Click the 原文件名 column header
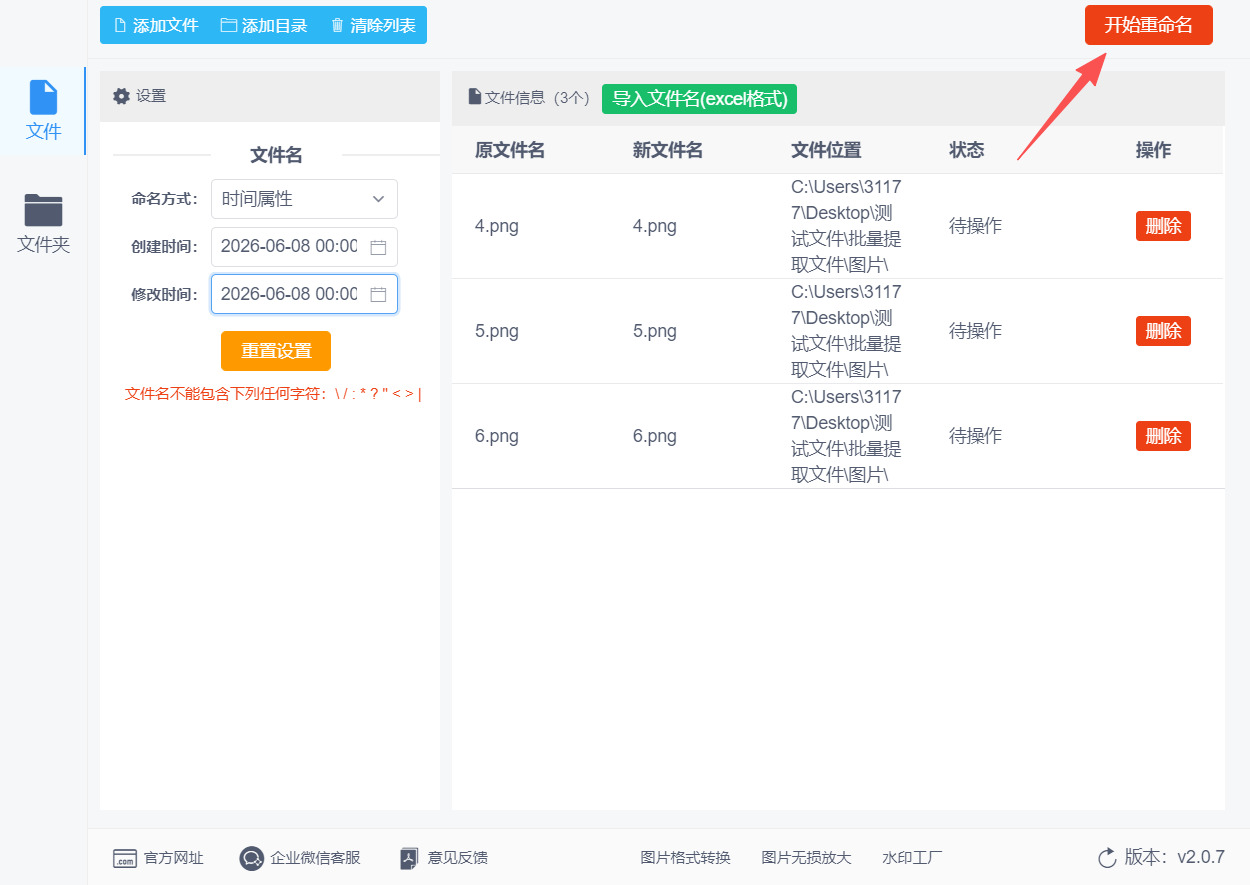Viewport: 1250px width, 885px height. [510, 150]
